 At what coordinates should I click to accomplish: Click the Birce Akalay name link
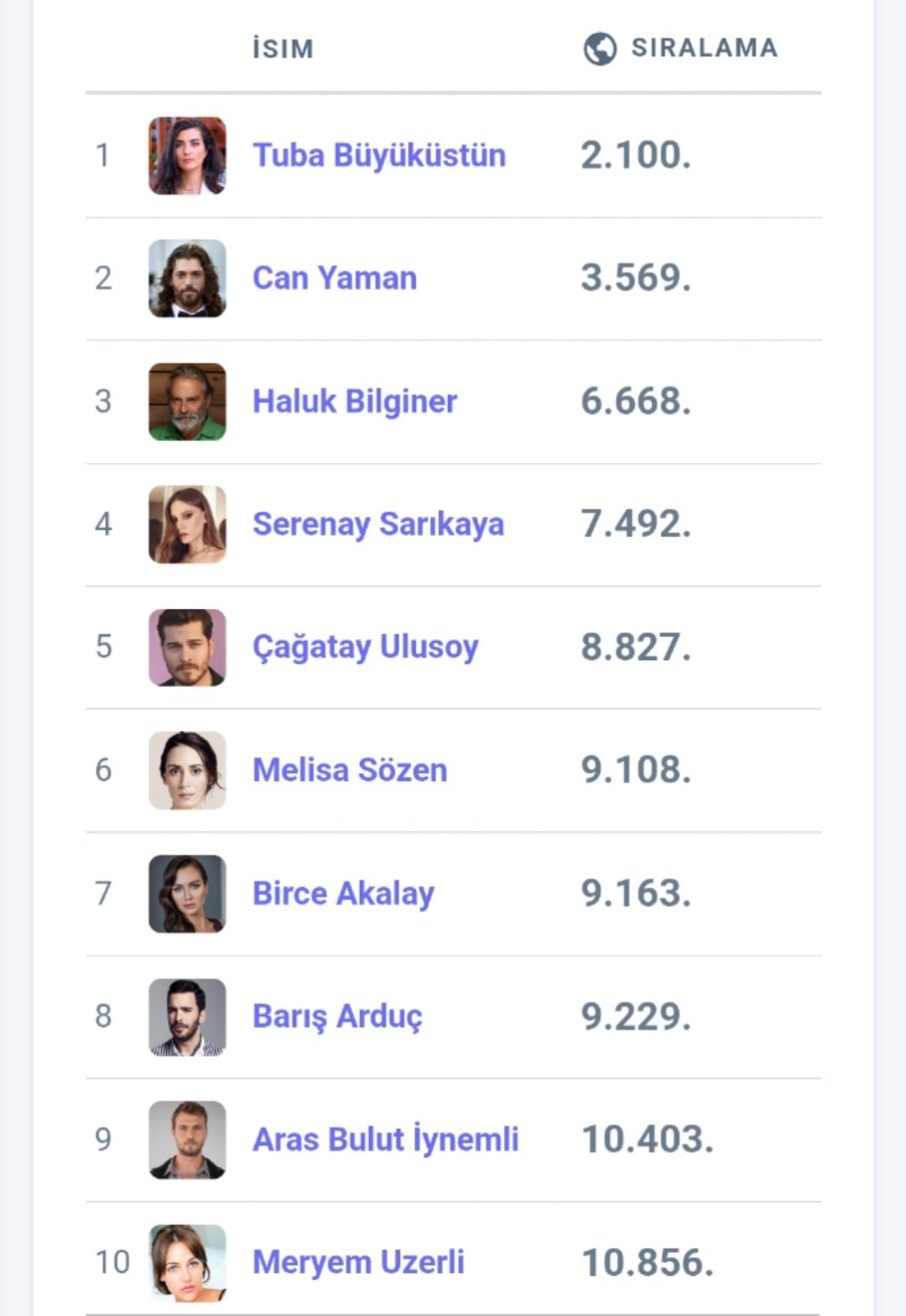click(x=343, y=893)
